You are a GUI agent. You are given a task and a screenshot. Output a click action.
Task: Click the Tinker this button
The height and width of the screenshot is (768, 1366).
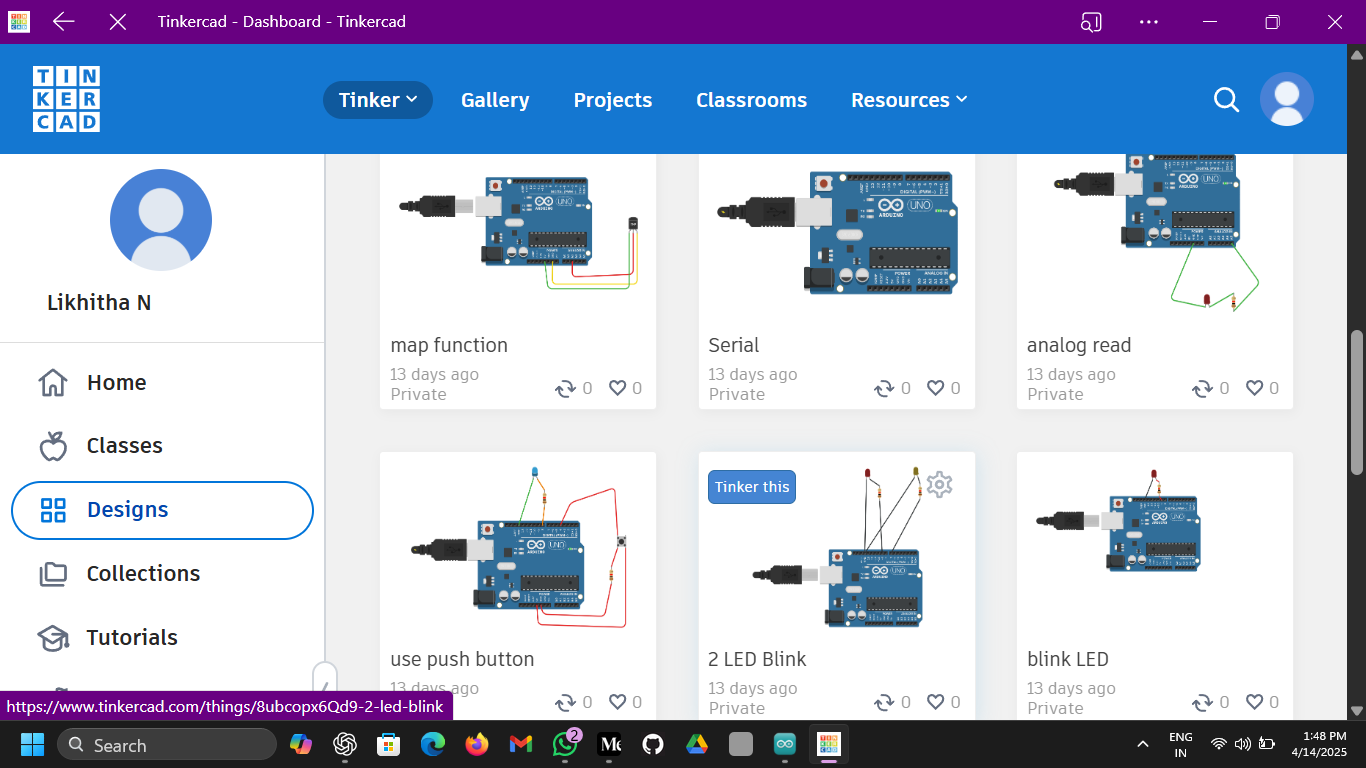(752, 487)
